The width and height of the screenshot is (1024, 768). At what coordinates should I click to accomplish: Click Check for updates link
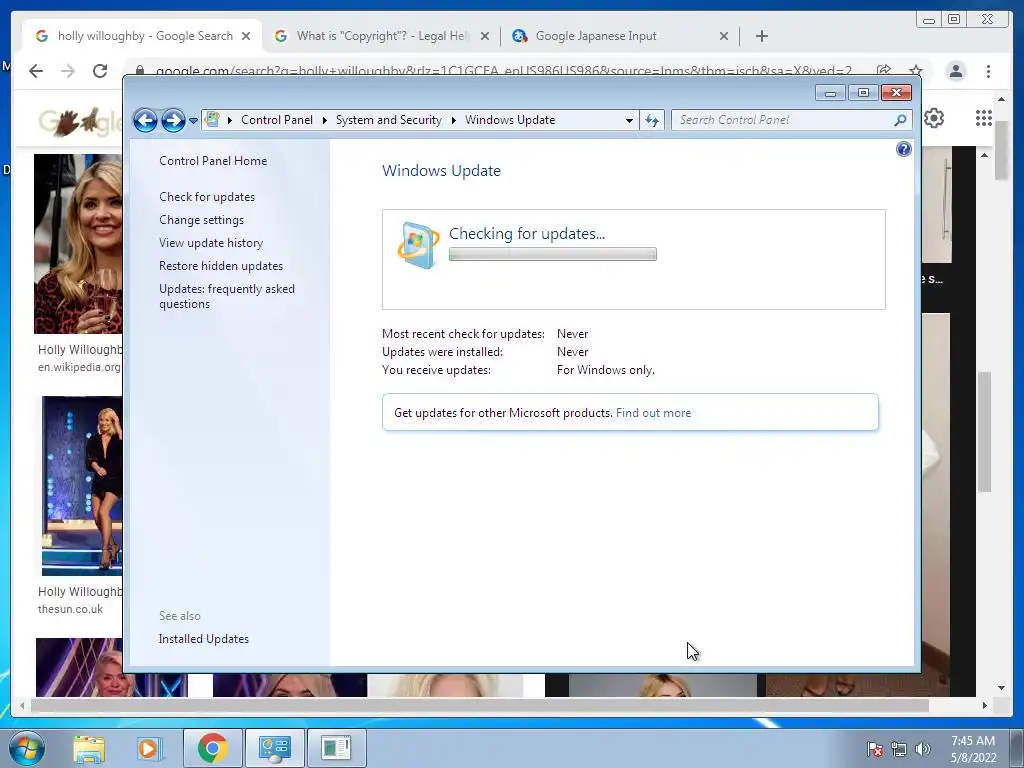[x=207, y=197]
